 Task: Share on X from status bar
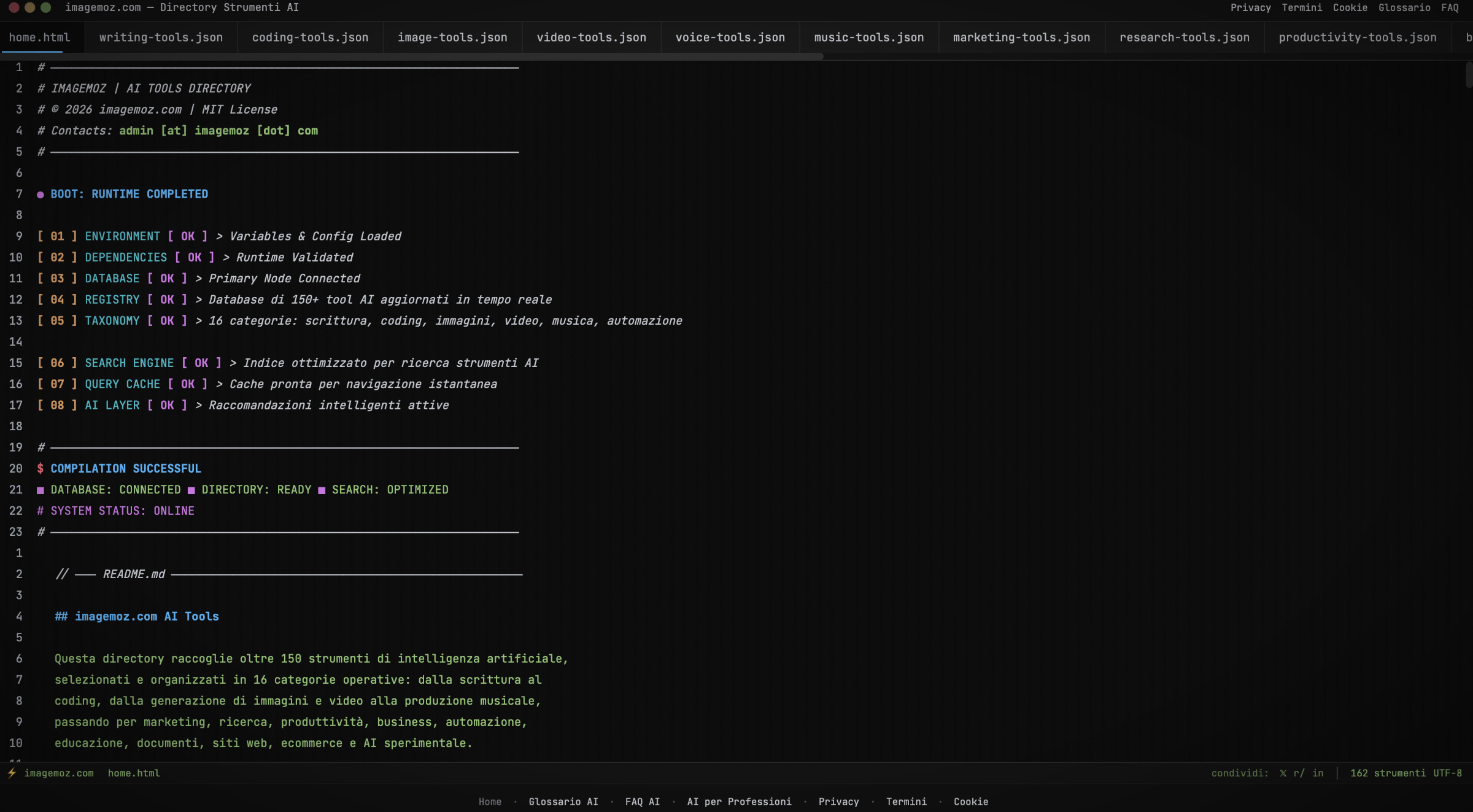click(1283, 773)
